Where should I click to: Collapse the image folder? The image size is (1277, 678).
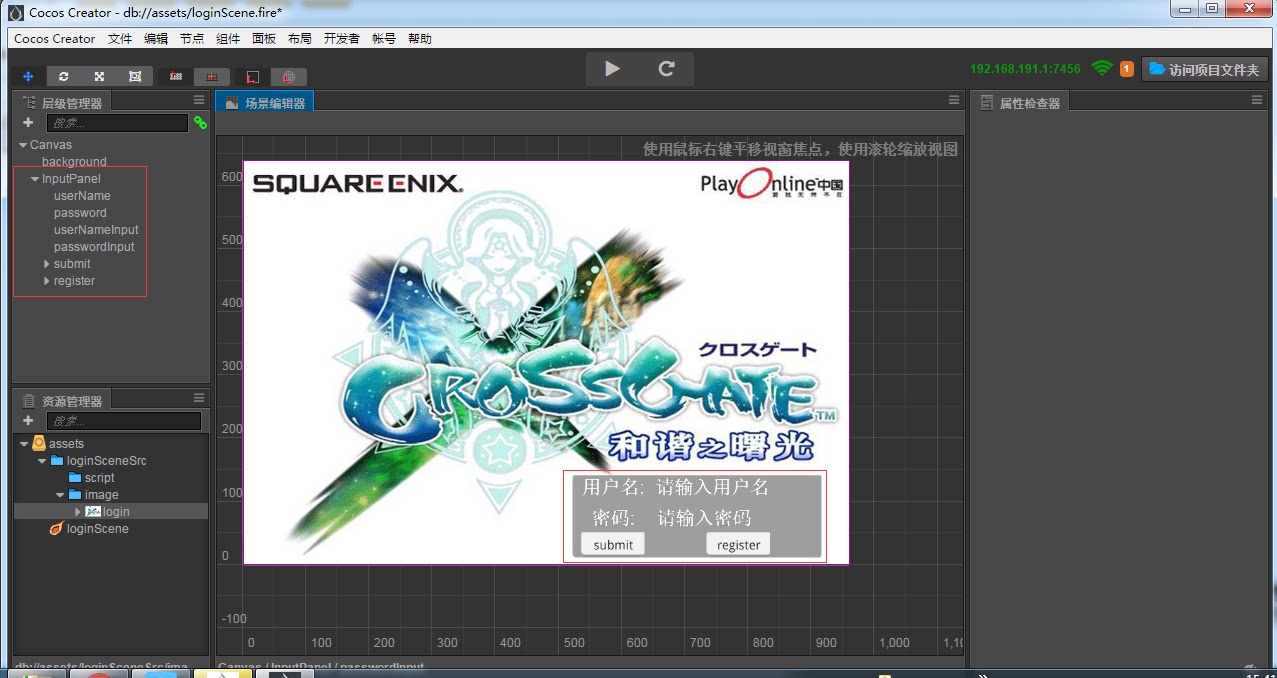[60, 495]
